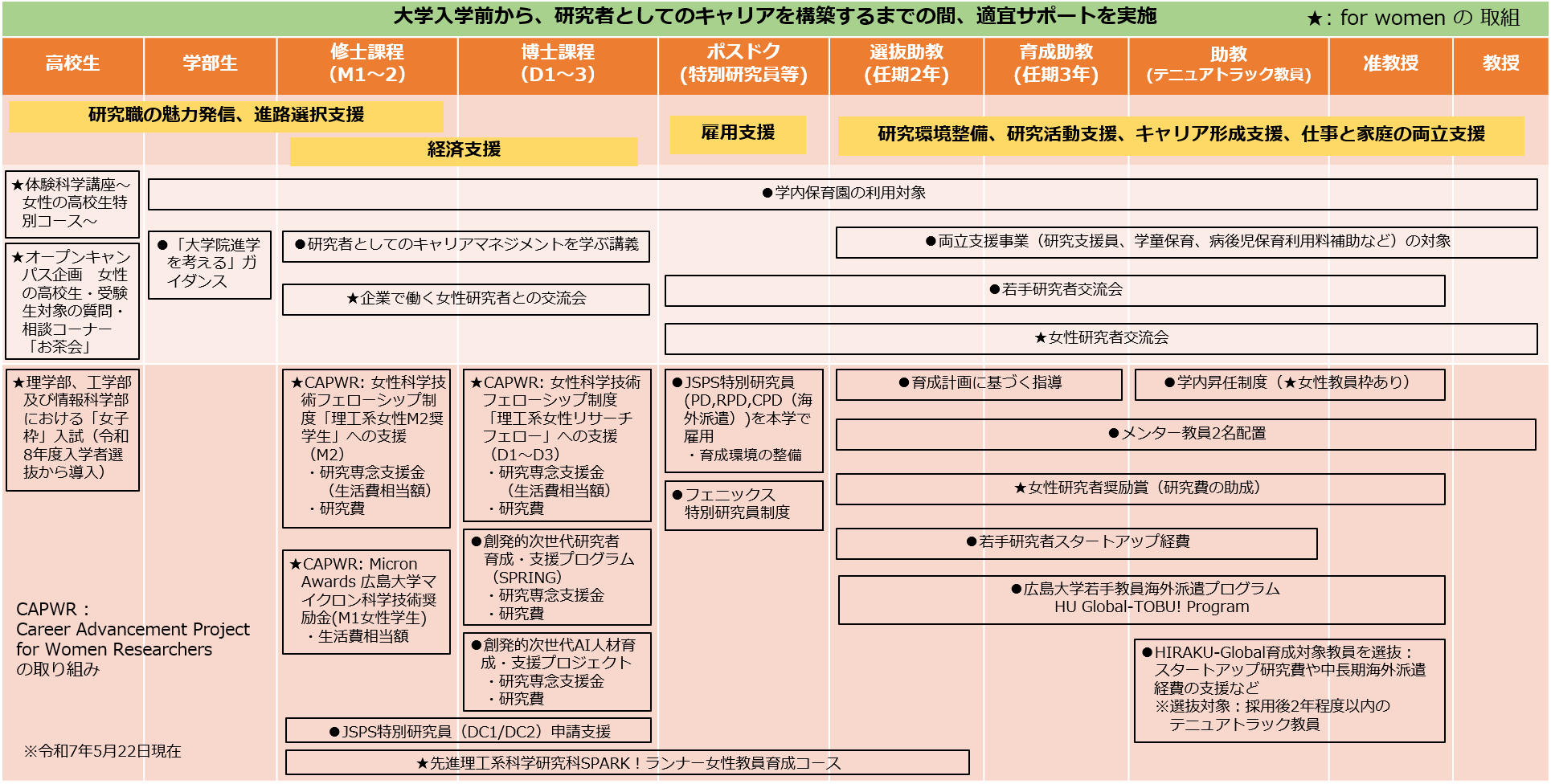This screenshot has height=784, width=1551.
Task: Select the 博士課程 (D1～3) header
Action: (x=558, y=65)
